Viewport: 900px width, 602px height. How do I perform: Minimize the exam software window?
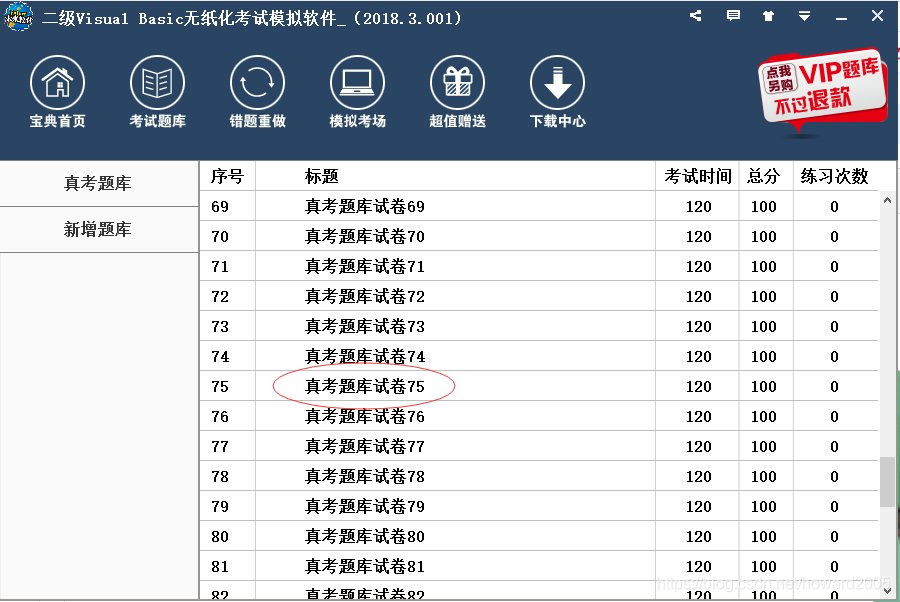(x=841, y=18)
